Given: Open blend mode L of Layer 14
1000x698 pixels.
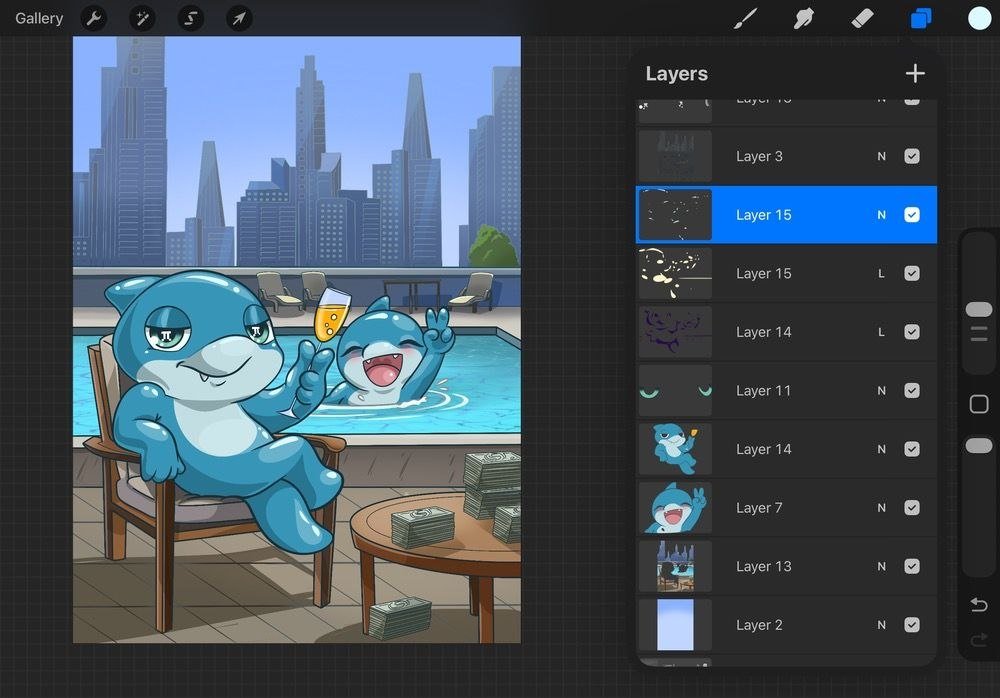Looking at the screenshot, I should pos(881,332).
